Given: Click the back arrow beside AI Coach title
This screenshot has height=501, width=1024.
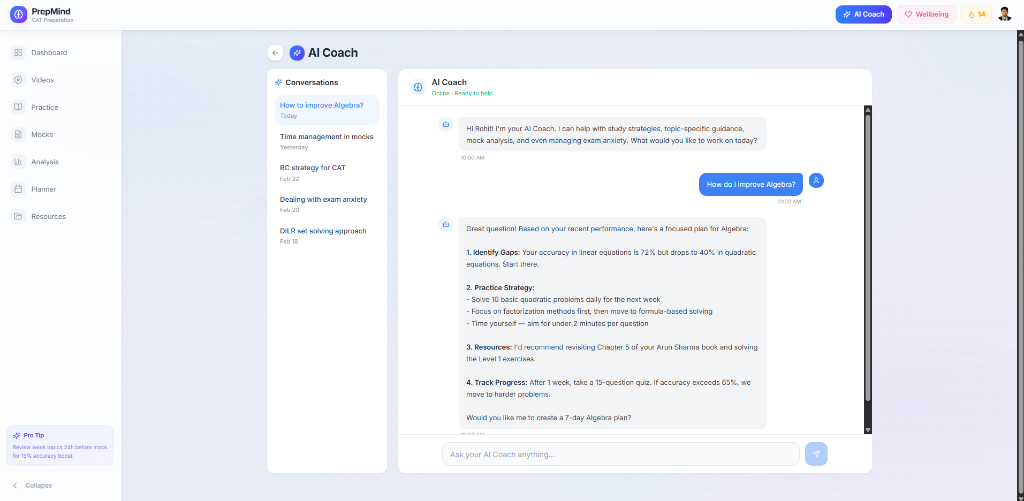Looking at the screenshot, I should 275,53.
